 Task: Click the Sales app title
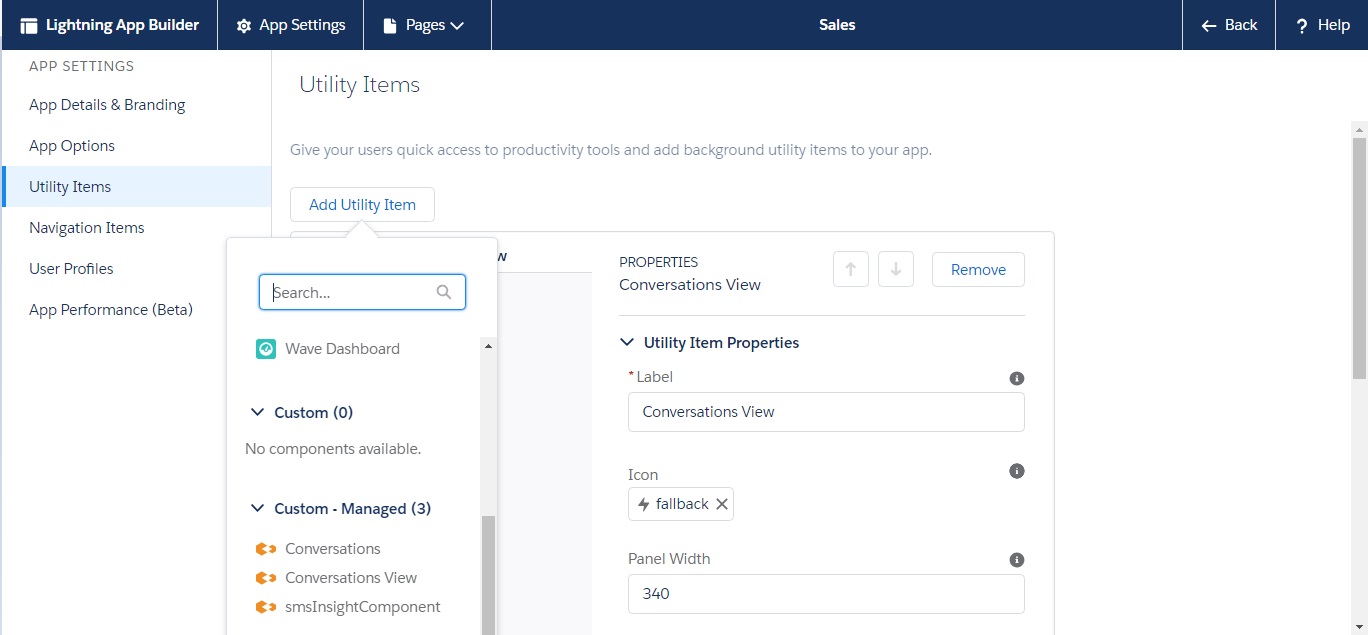coord(837,25)
